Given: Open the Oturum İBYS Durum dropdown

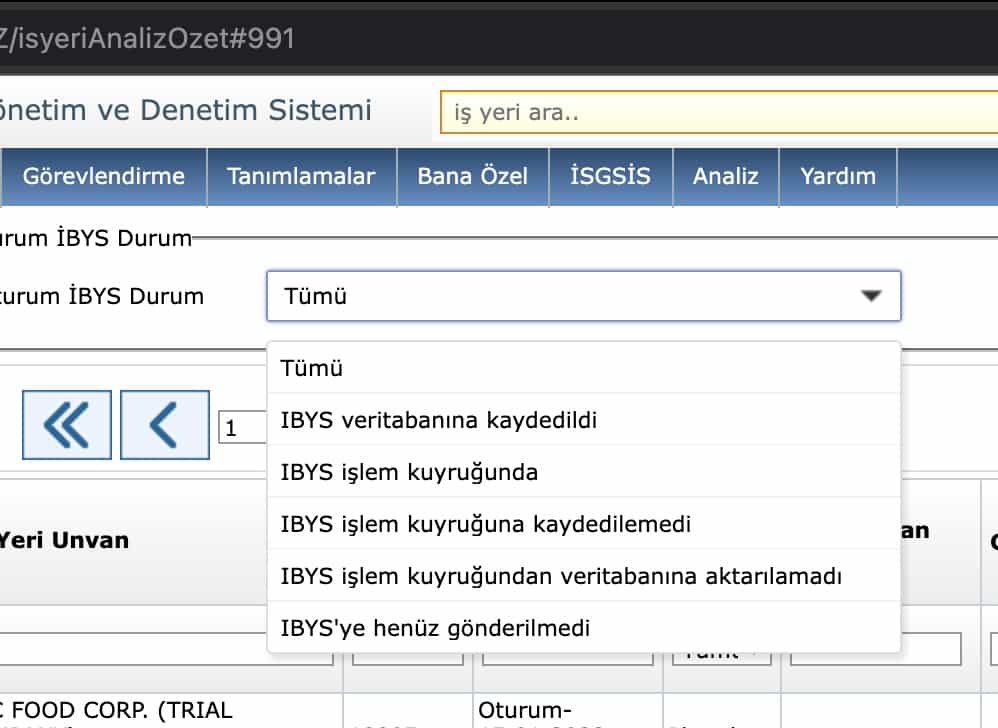Looking at the screenshot, I should pyautogui.click(x=583, y=296).
